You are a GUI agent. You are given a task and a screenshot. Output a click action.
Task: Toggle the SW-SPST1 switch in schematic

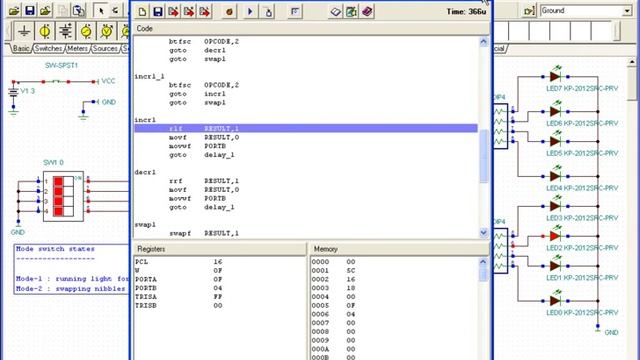(x=56, y=82)
